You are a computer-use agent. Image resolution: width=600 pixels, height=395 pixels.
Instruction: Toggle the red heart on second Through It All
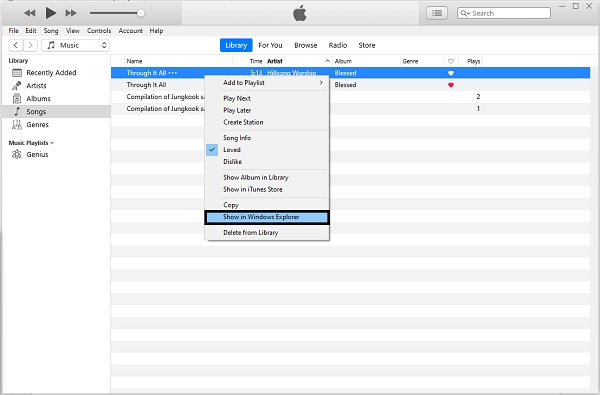click(451, 85)
